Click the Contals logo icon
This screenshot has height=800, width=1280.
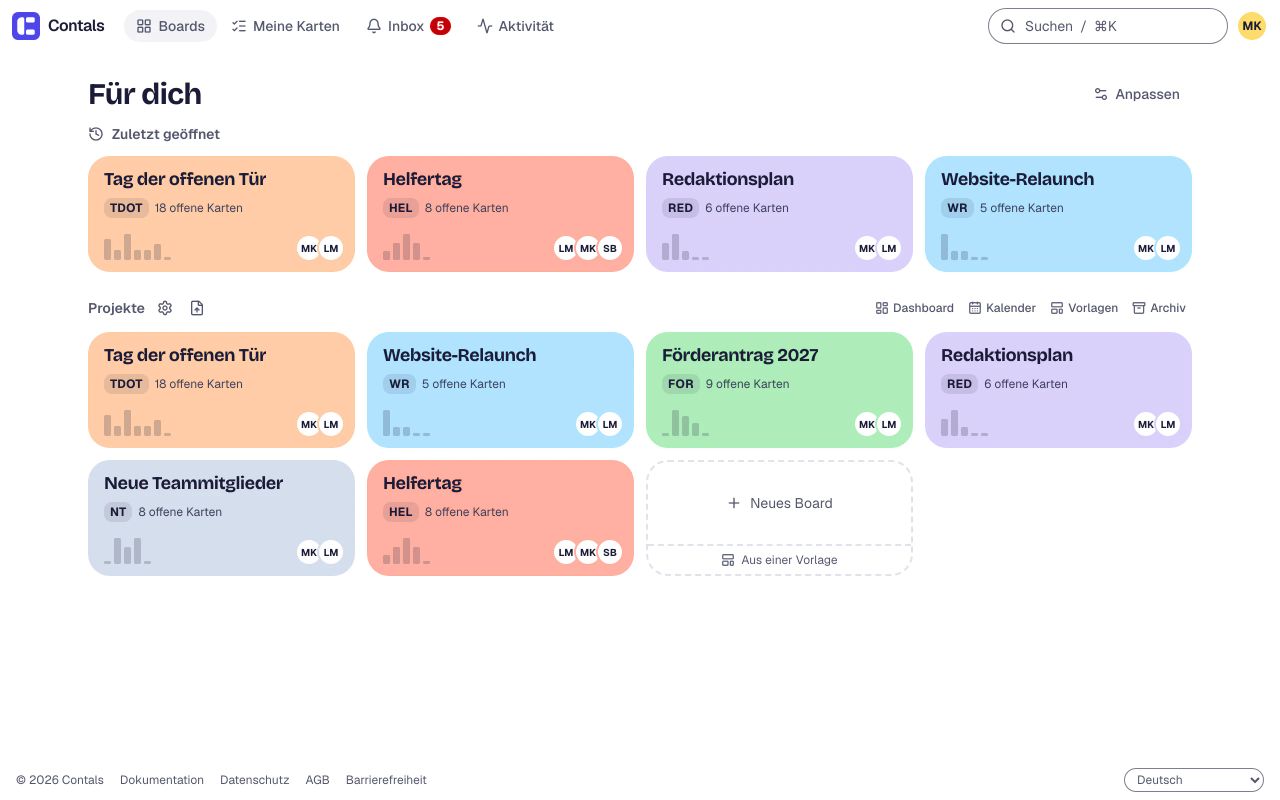(x=26, y=26)
